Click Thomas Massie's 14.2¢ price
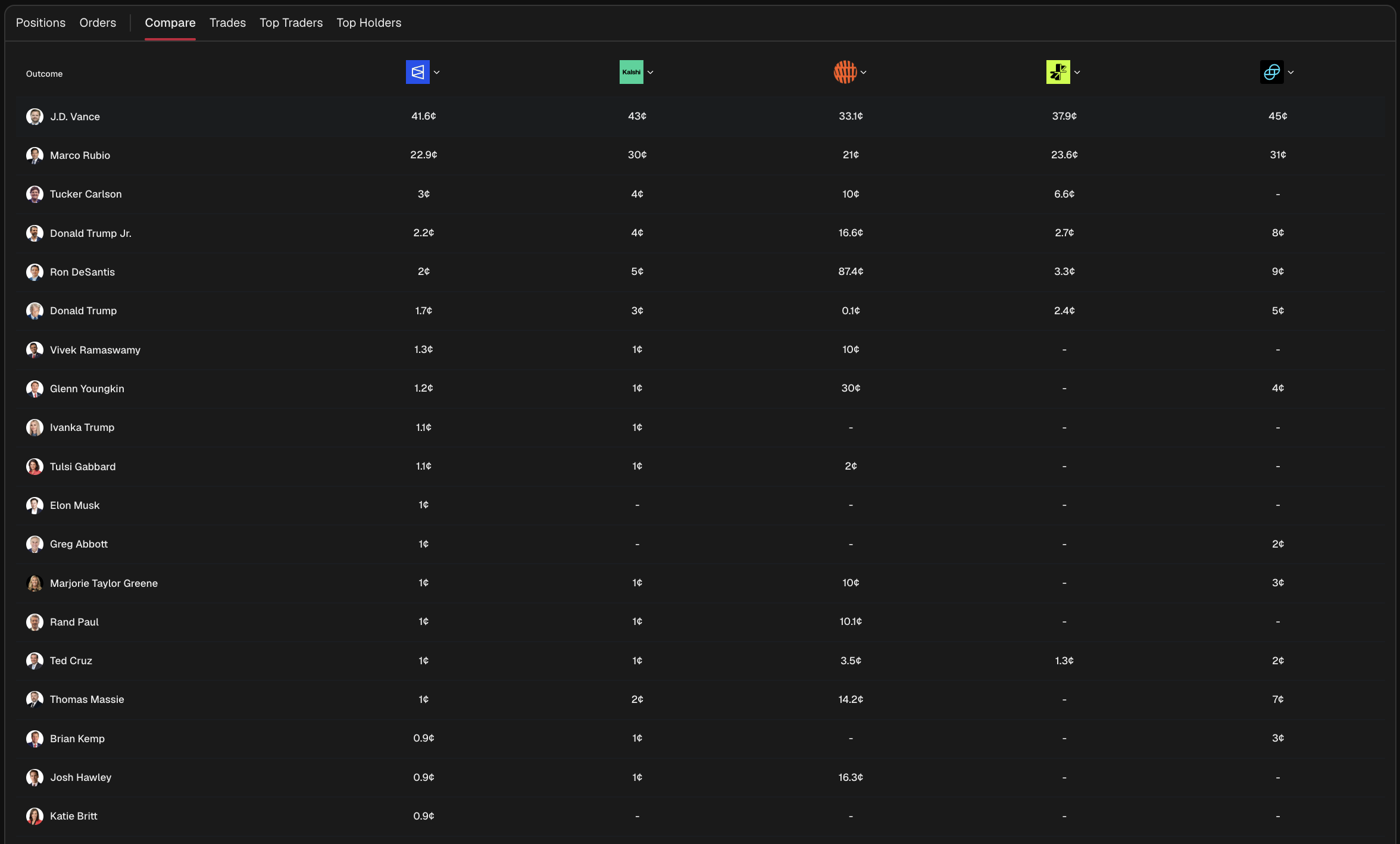 pyautogui.click(x=851, y=699)
